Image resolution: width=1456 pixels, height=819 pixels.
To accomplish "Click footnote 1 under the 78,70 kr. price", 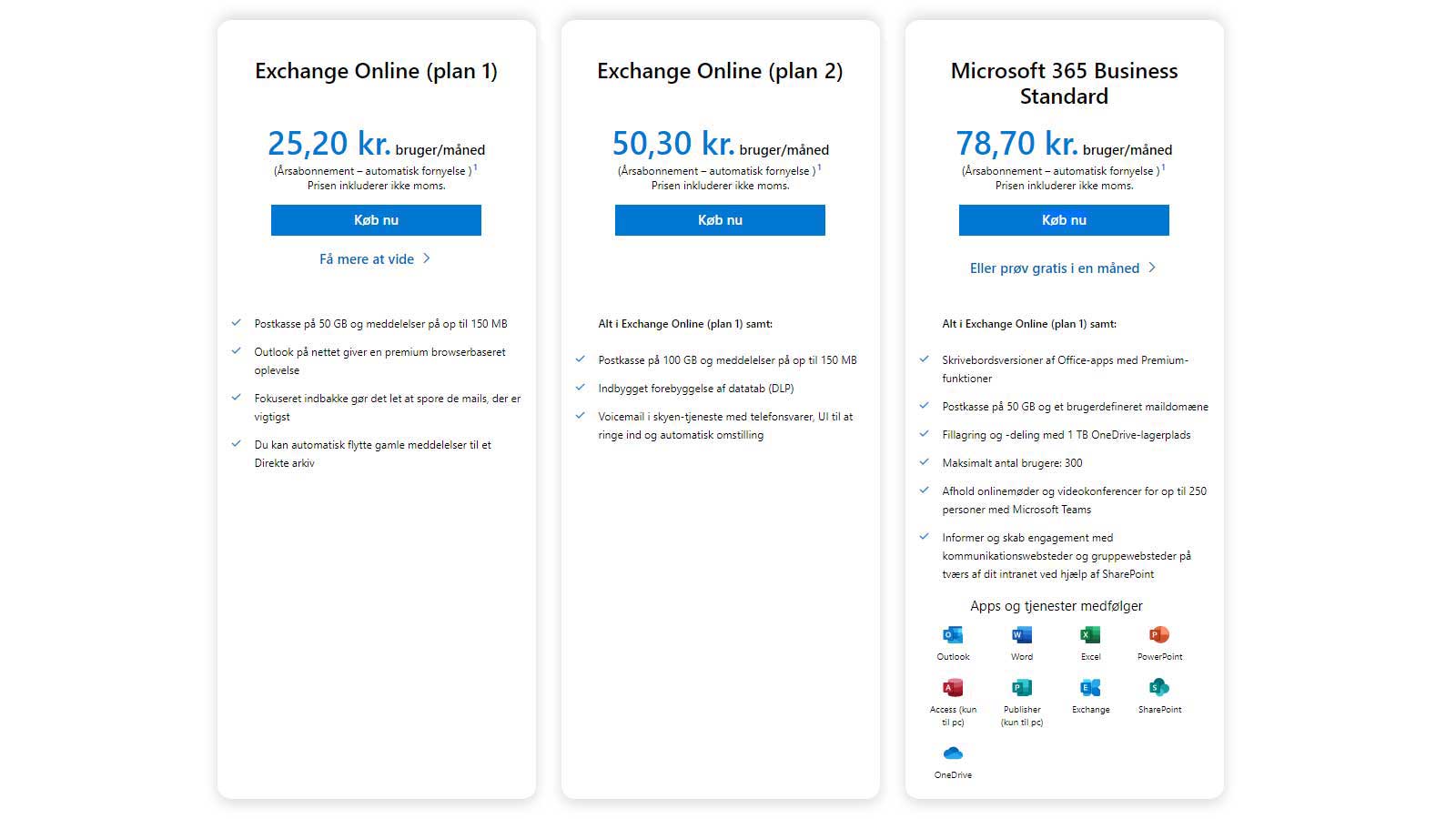I will 1163,167.
